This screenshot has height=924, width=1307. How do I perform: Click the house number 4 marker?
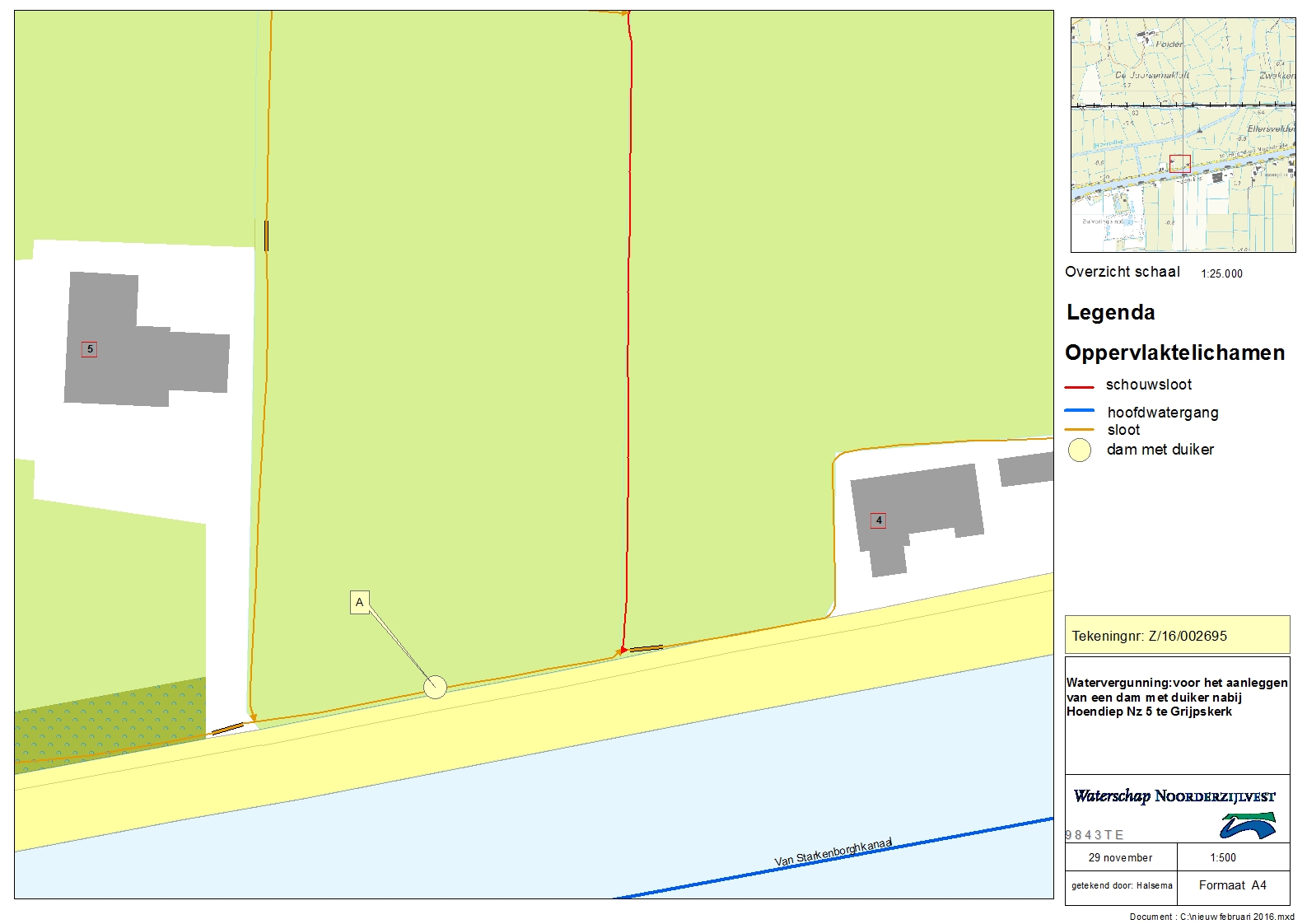(x=879, y=520)
